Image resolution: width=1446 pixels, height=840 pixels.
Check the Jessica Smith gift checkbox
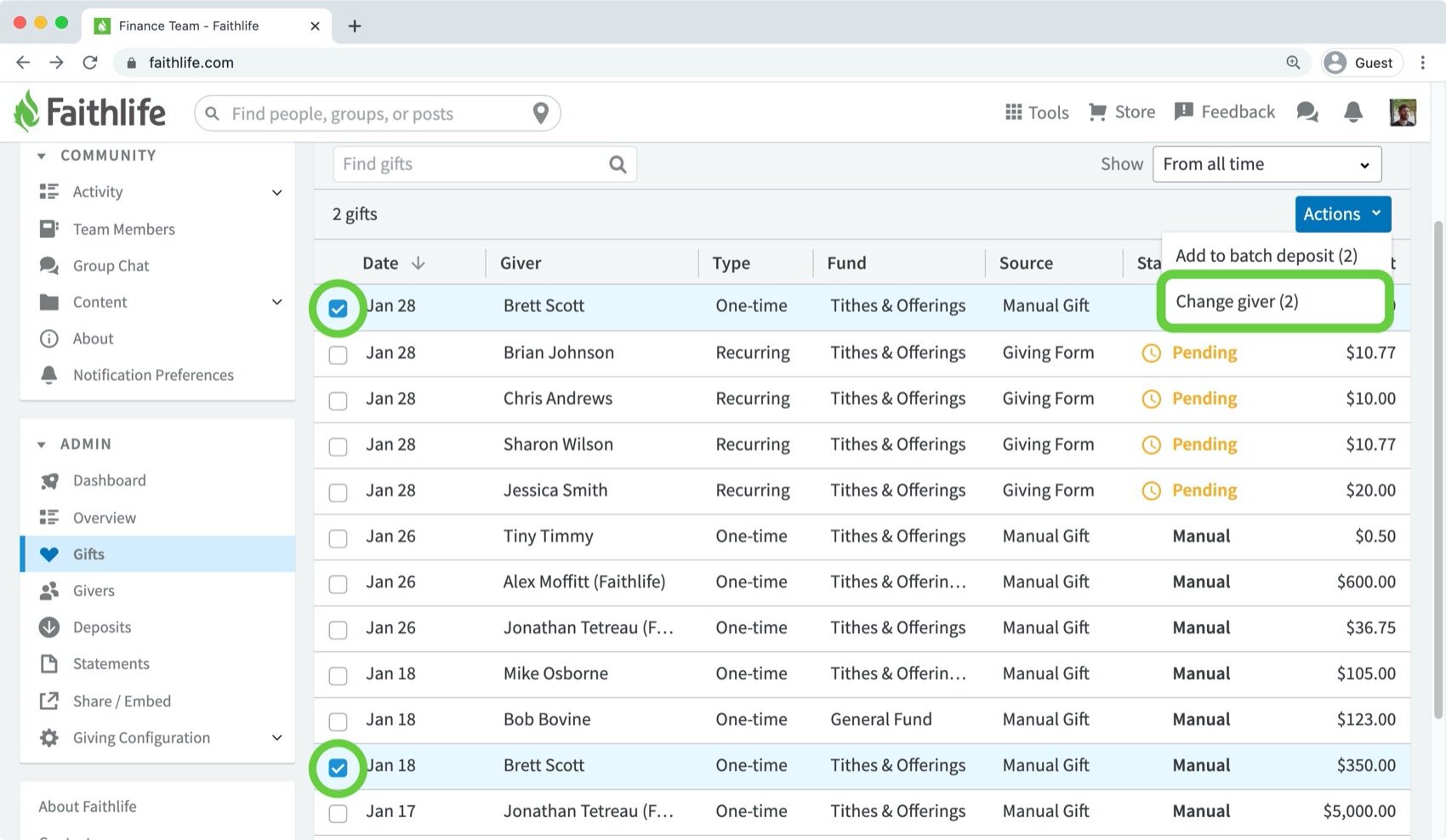point(338,491)
